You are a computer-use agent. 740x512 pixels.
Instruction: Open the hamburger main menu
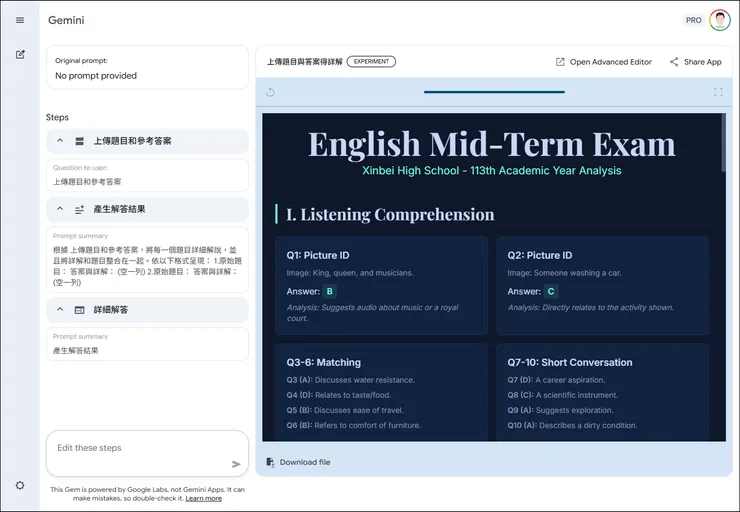click(20, 20)
